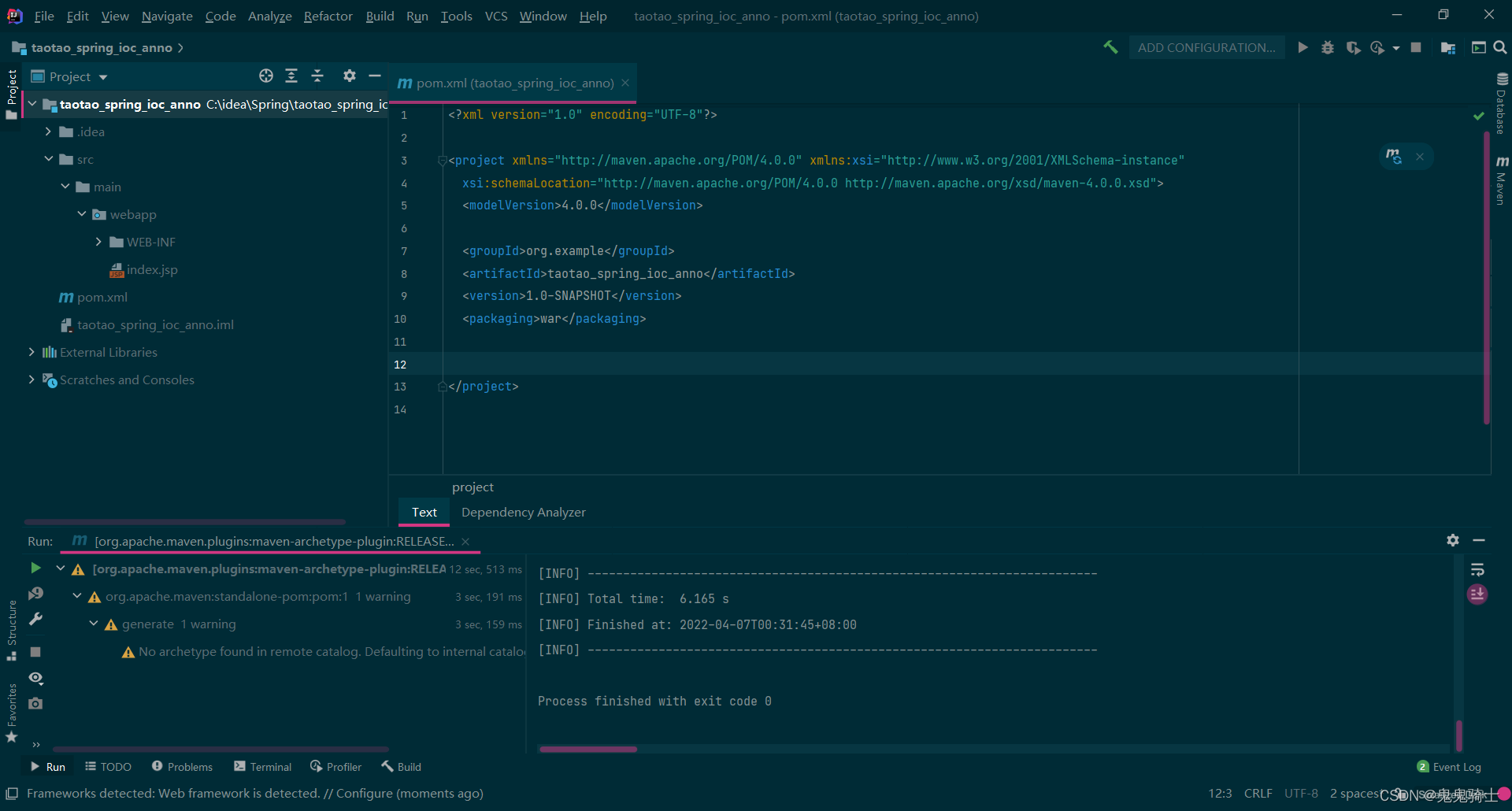Click the Run console horizontal scrollbar
Image resolution: width=1512 pixels, height=811 pixels.
(x=588, y=749)
